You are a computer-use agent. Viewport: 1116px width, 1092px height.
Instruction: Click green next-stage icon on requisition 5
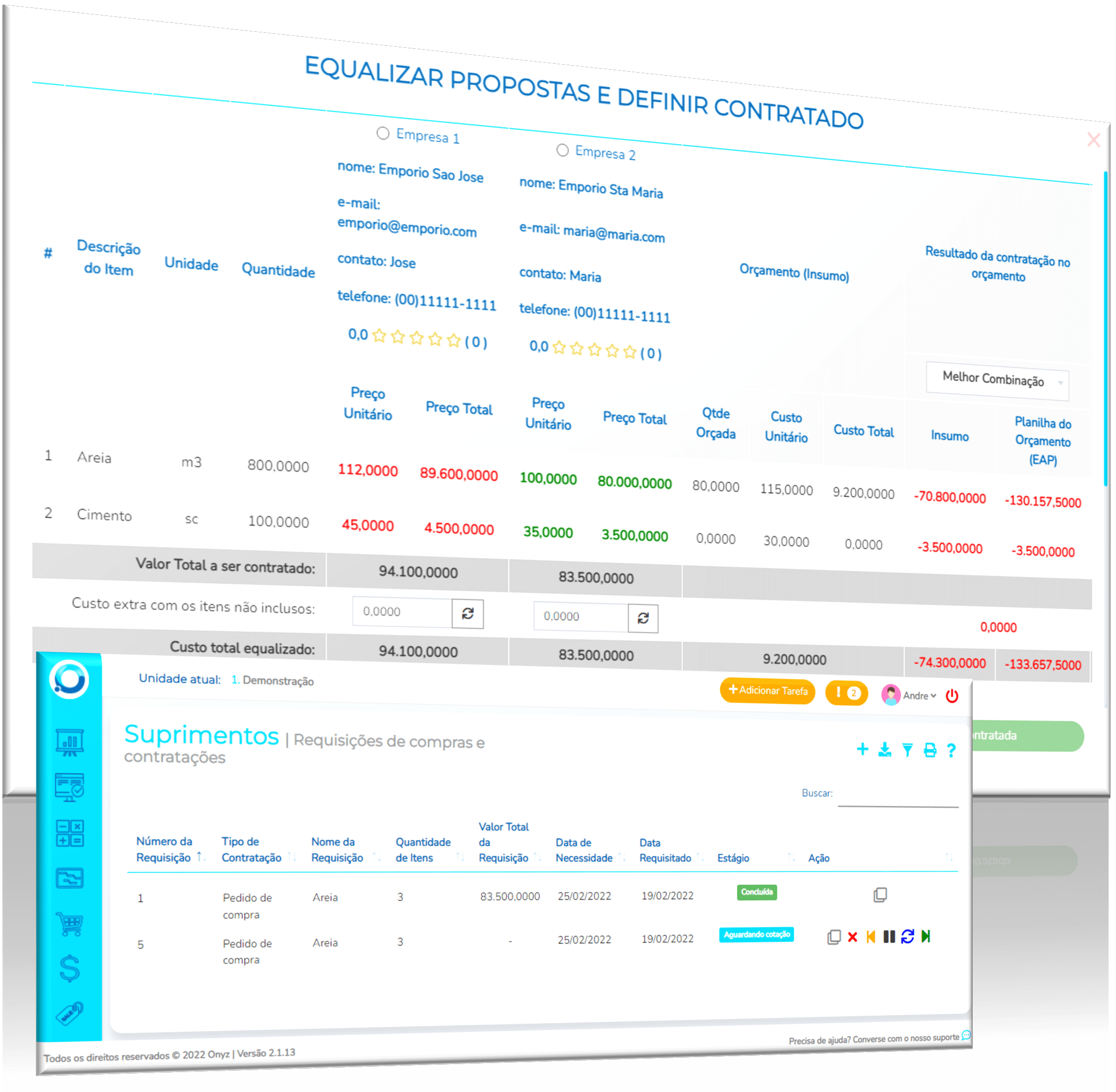coord(927,937)
